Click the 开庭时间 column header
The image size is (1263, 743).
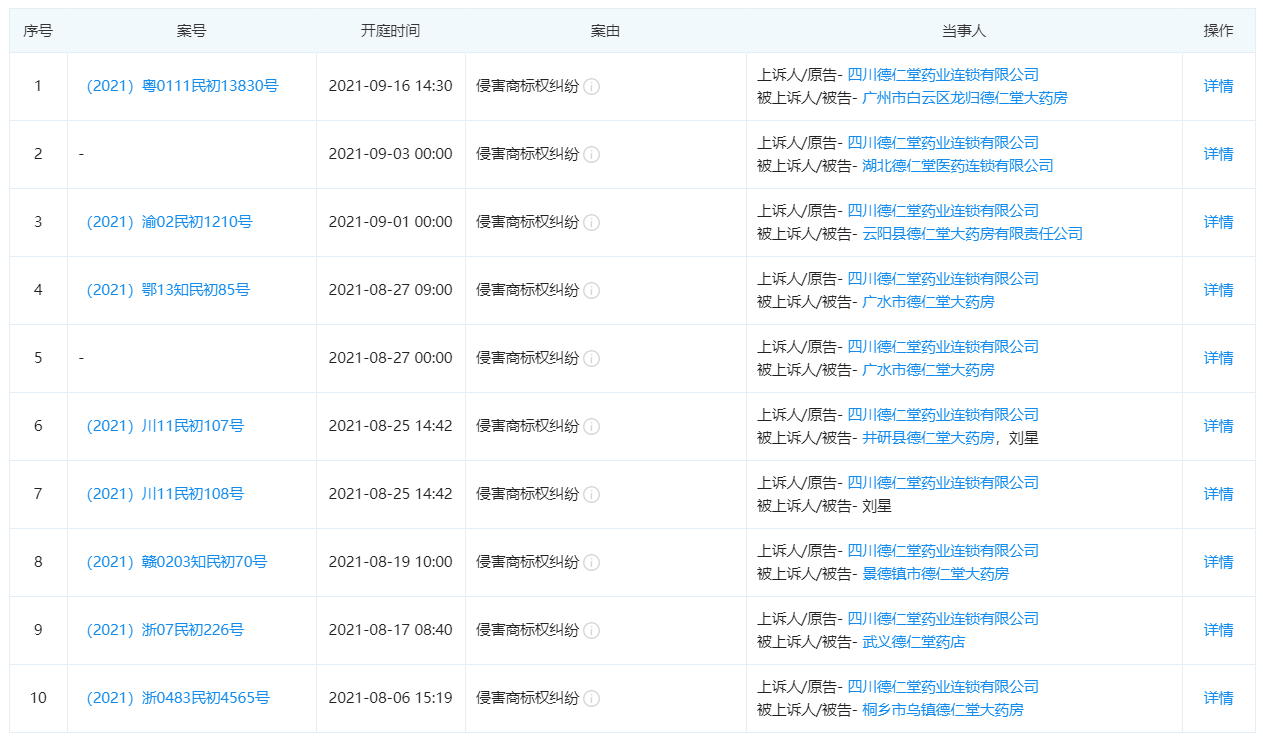click(x=391, y=31)
